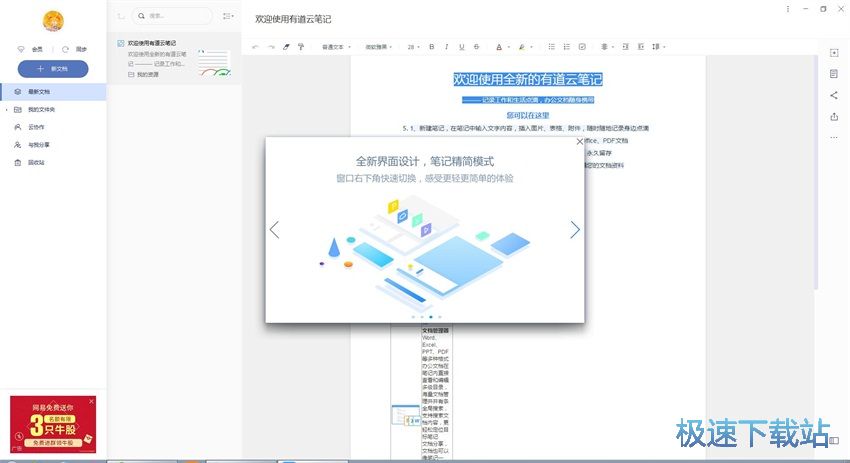This screenshot has height=463, width=850.
Task: Click the 3只牛股 advertisement banner
Action: click(53, 424)
